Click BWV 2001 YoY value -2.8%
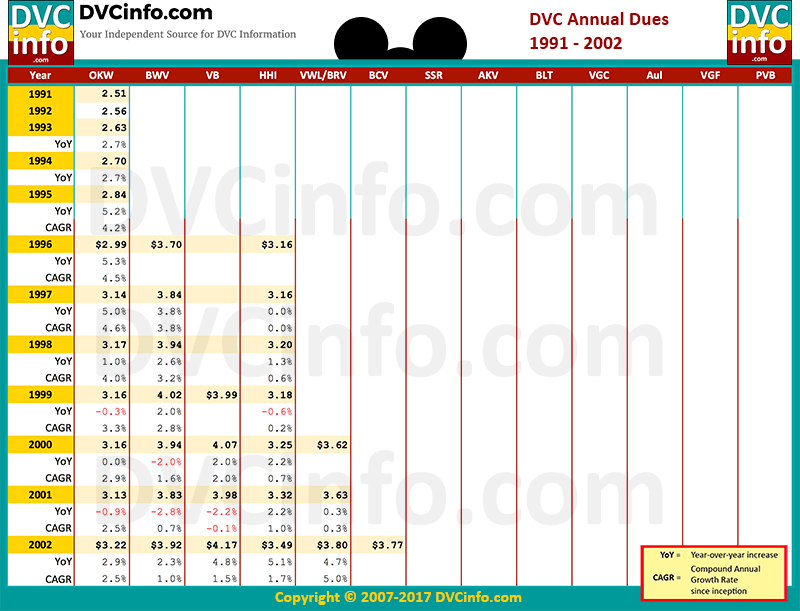The width and height of the screenshot is (800, 611). 166,512
